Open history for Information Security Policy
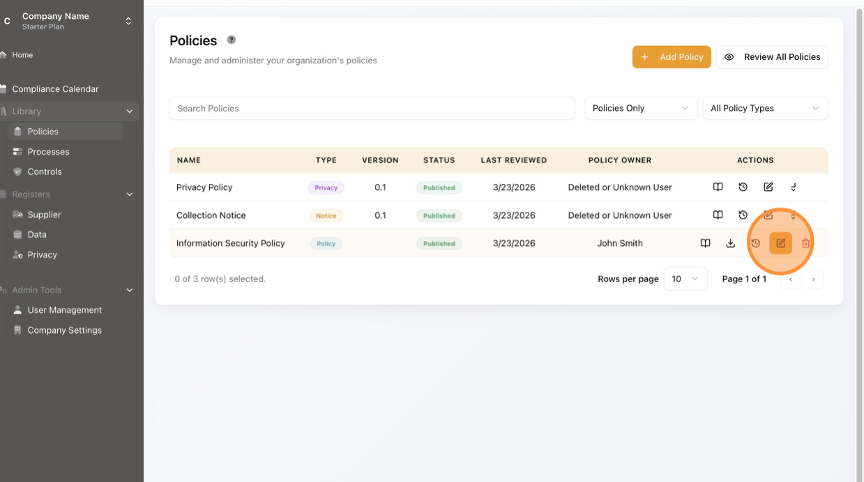864x482 pixels. 756,243
